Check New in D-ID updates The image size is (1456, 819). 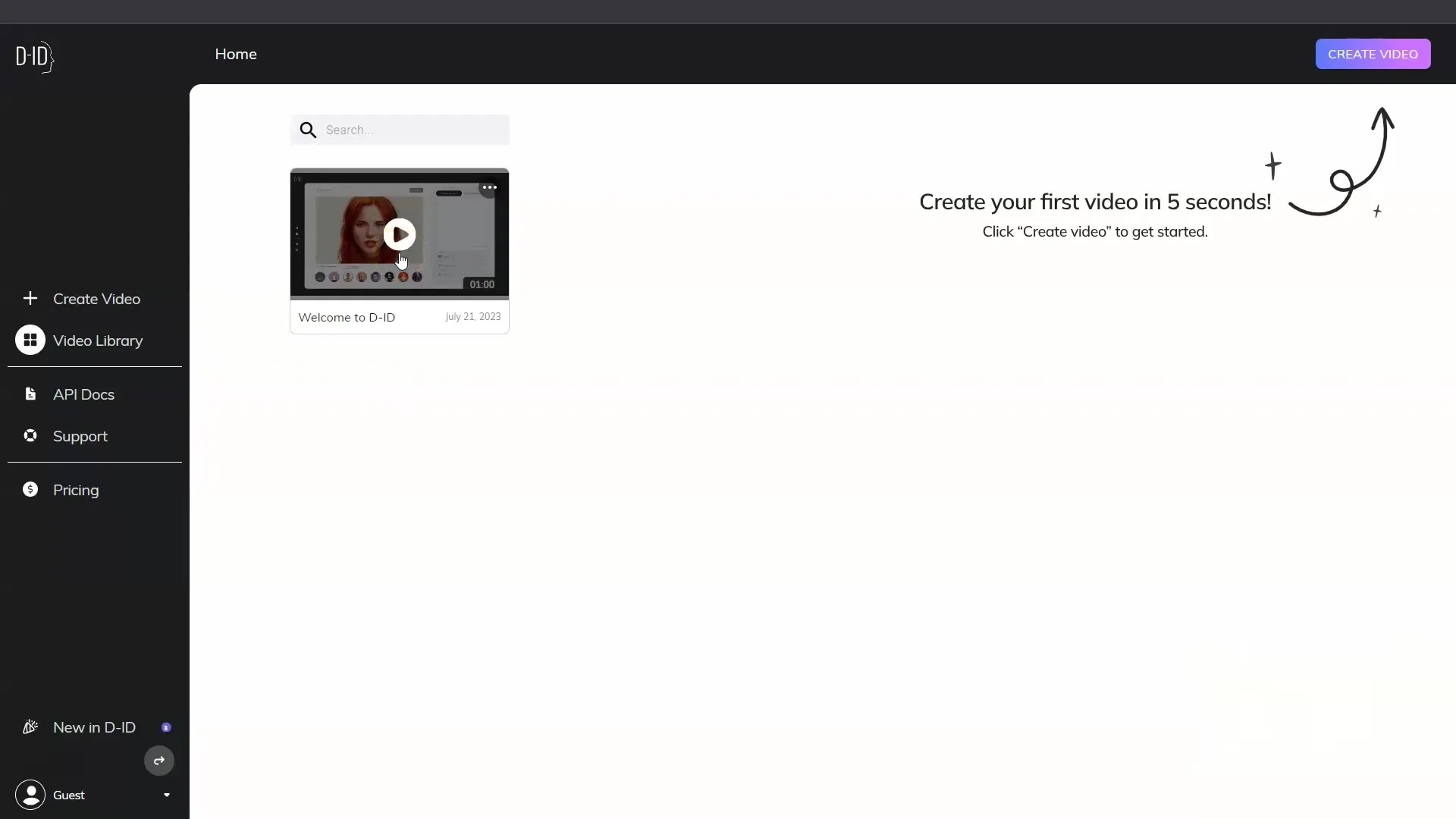(93, 726)
